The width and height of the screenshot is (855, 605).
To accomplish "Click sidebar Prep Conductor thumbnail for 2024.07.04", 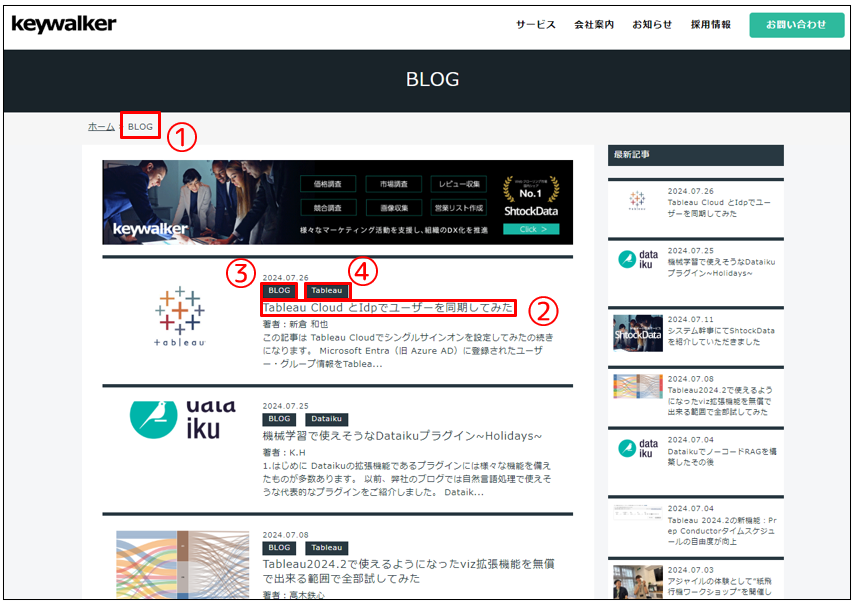I will click(637, 512).
